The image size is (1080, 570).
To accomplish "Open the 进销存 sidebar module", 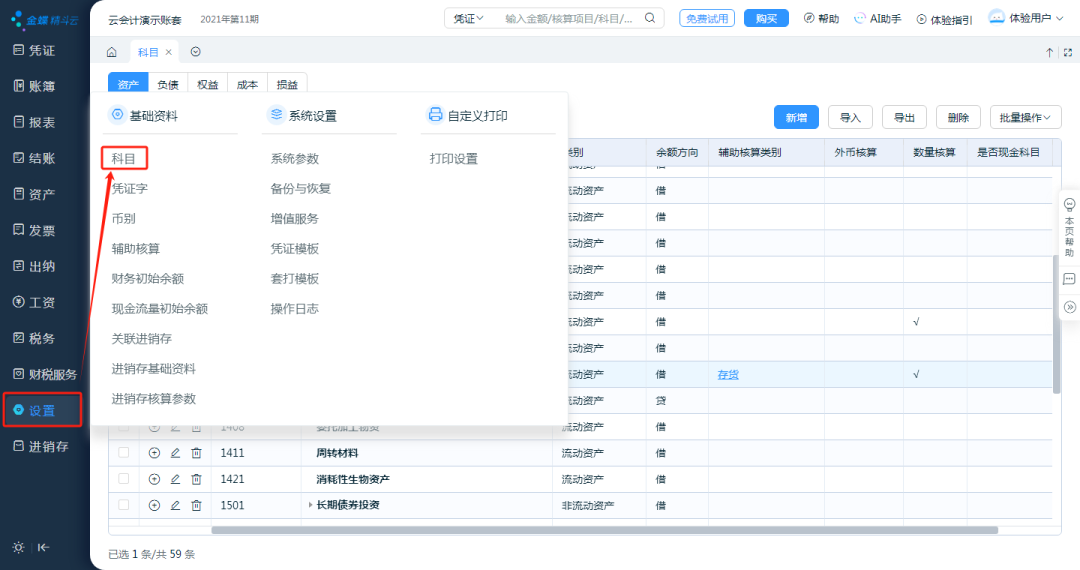I will tap(41, 446).
